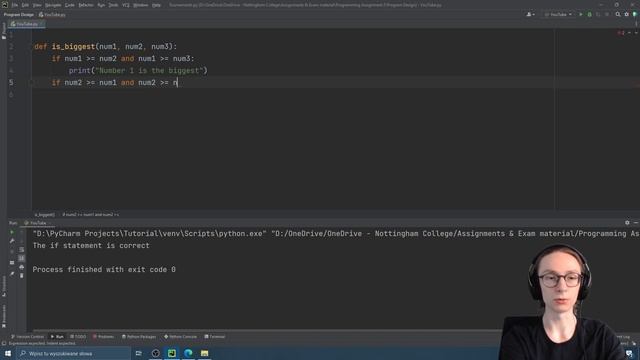Screen dimensions: 640x360
Task: Click the pin tab icon in Run panel
Action: pos(12,273)
